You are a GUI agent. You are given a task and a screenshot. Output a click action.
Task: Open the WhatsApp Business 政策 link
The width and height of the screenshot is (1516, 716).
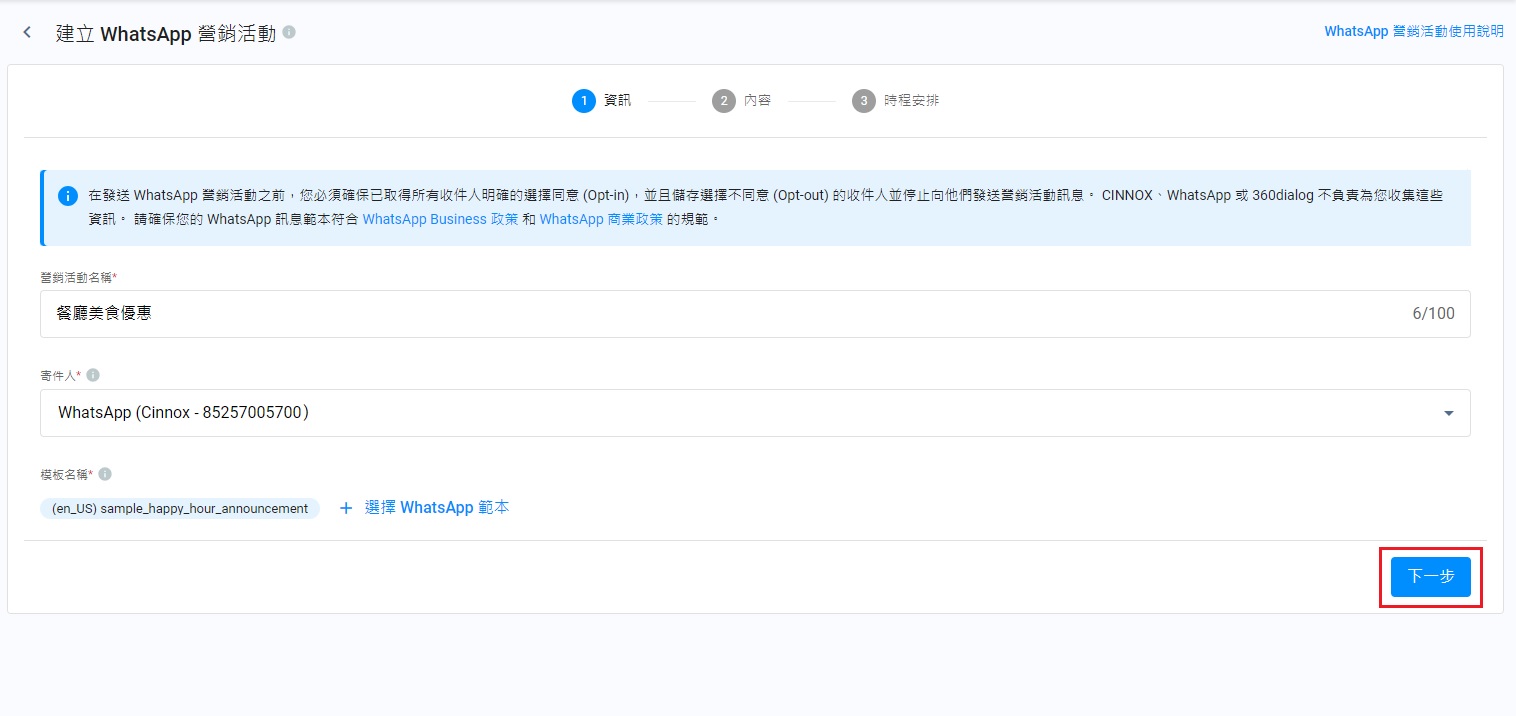tap(440, 219)
